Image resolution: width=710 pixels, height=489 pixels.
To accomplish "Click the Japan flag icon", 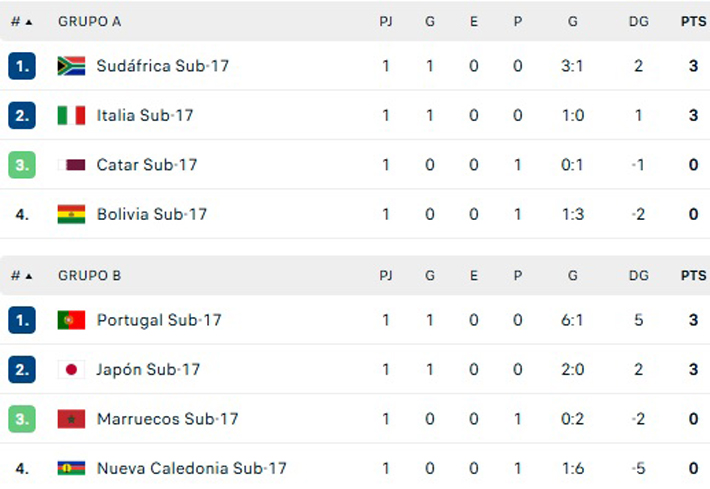I will (71, 369).
